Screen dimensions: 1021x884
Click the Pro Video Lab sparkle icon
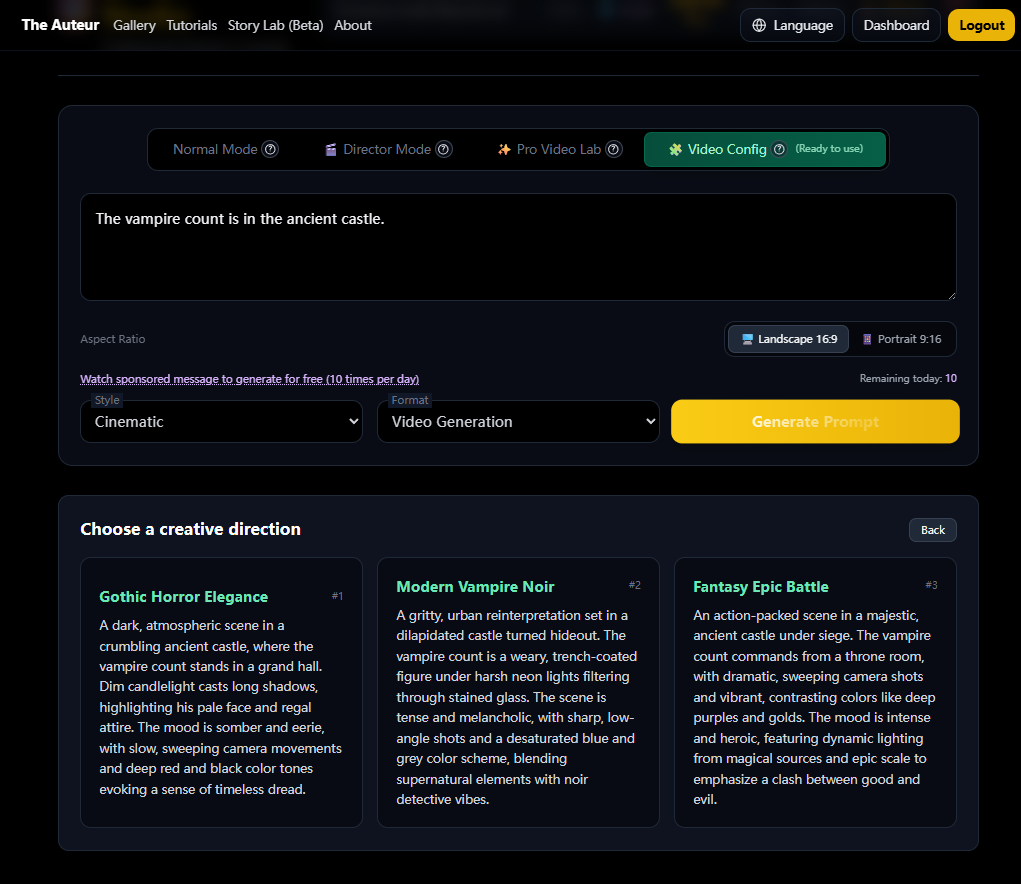pyautogui.click(x=504, y=150)
